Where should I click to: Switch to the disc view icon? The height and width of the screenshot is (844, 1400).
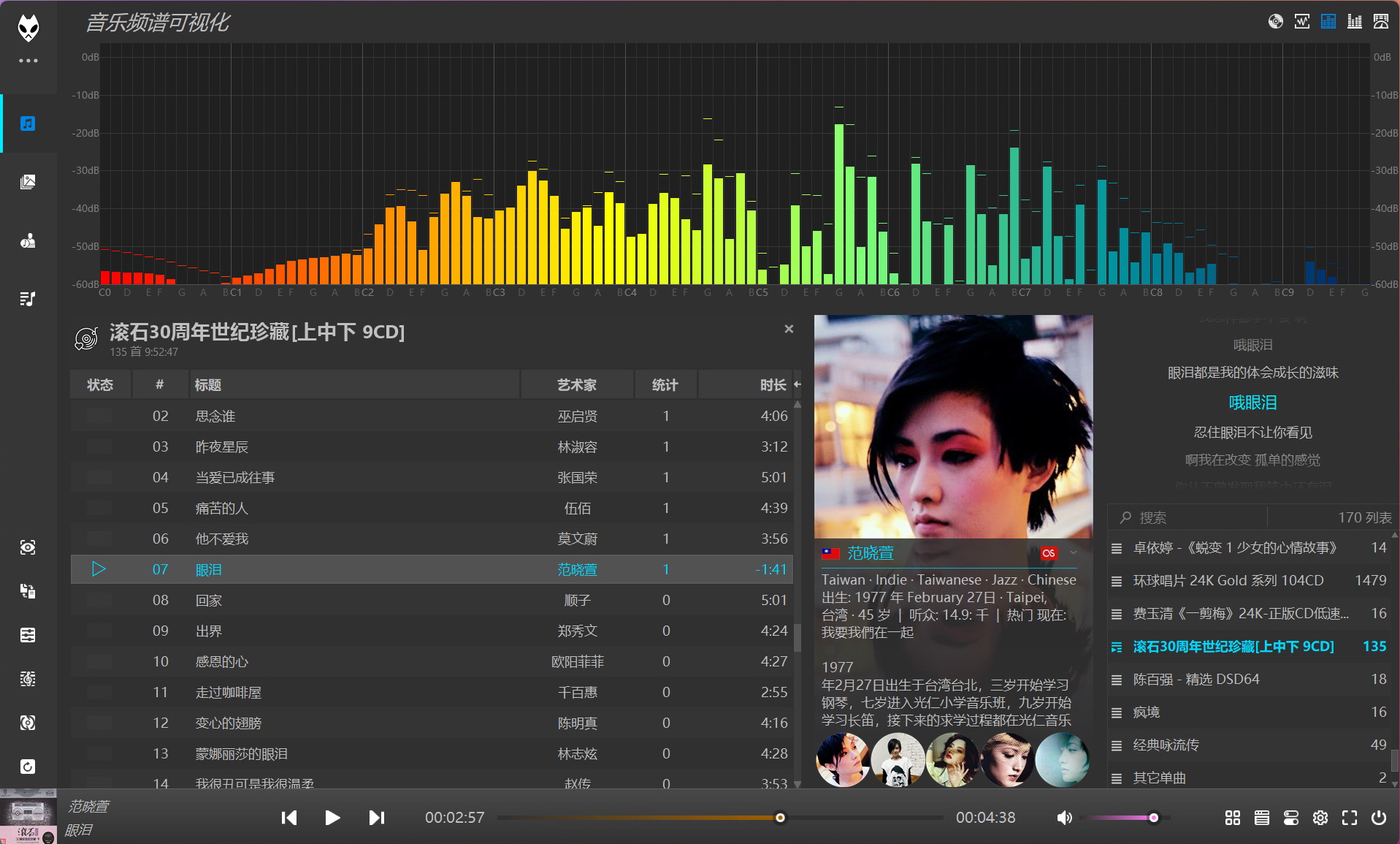[x=1275, y=21]
